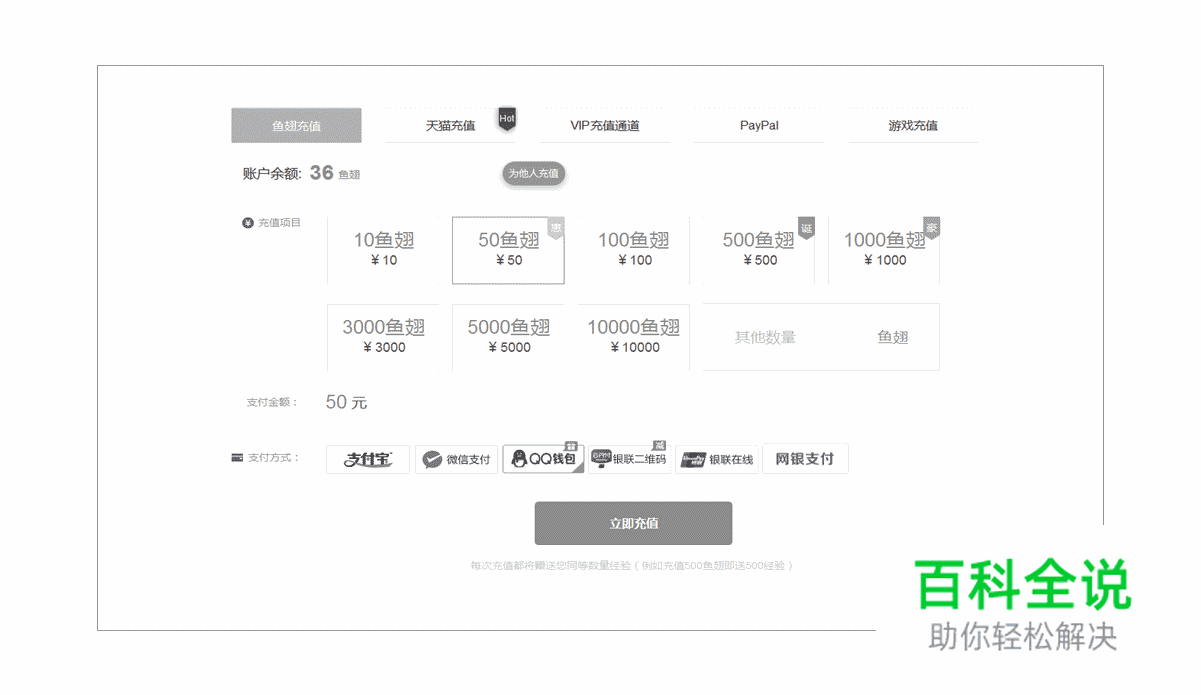Switch to the PayPal tab
The height and width of the screenshot is (695, 1201).
pyautogui.click(x=758, y=125)
